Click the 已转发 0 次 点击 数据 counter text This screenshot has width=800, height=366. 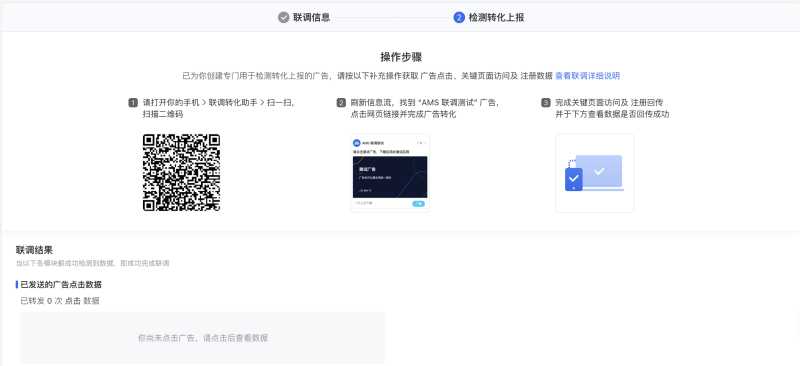pyautogui.click(x=60, y=301)
